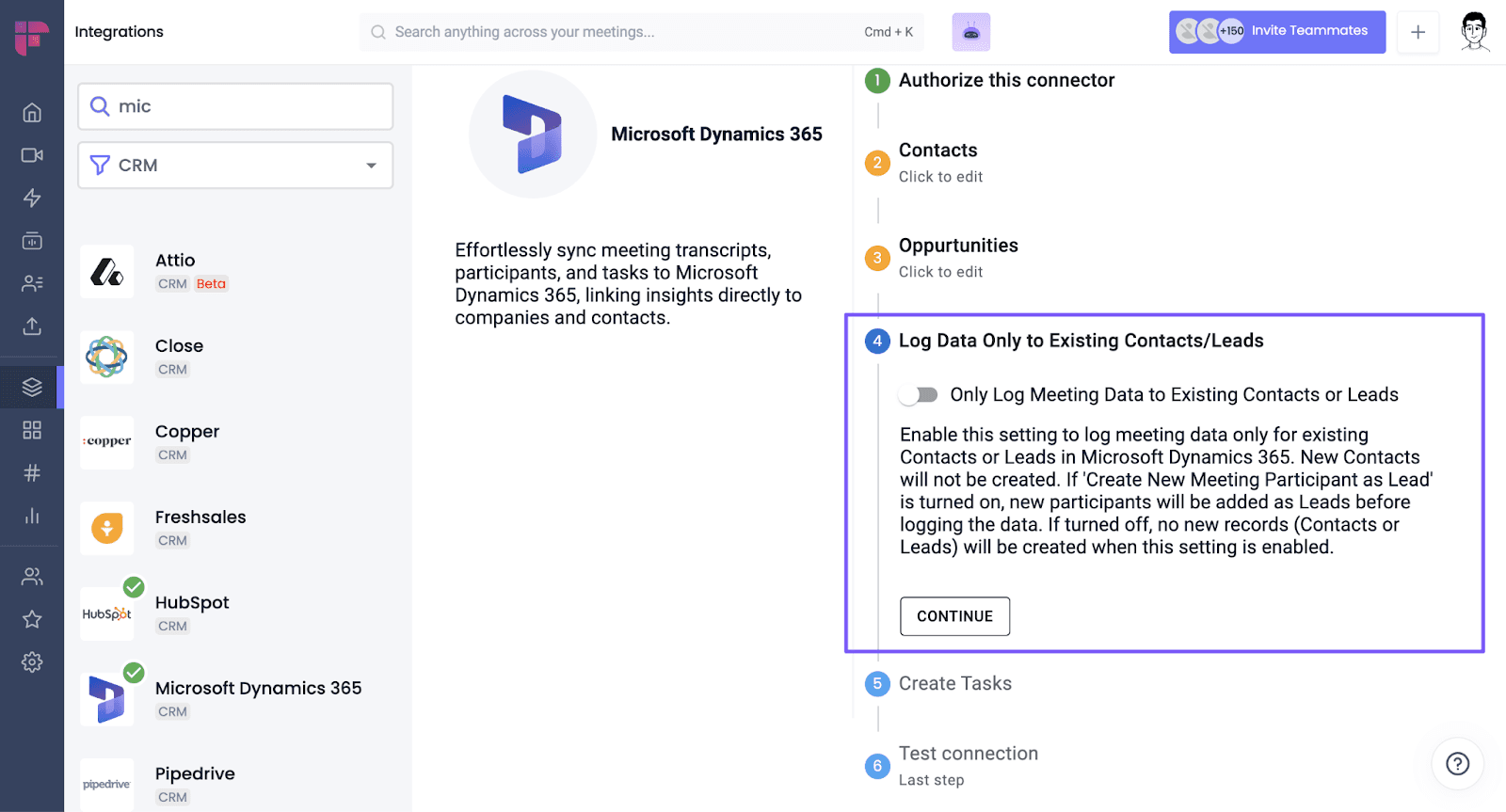Toggle Only Log Meeting Data to Existing Contacts

(919, 395)
